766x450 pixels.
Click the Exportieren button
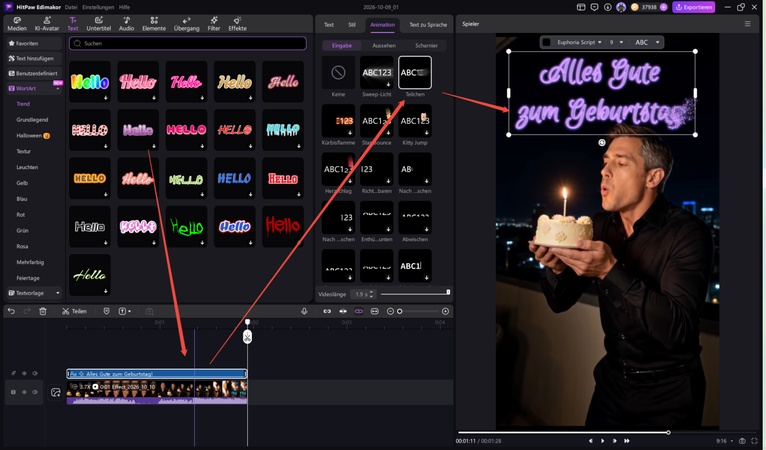coord(694,7)
